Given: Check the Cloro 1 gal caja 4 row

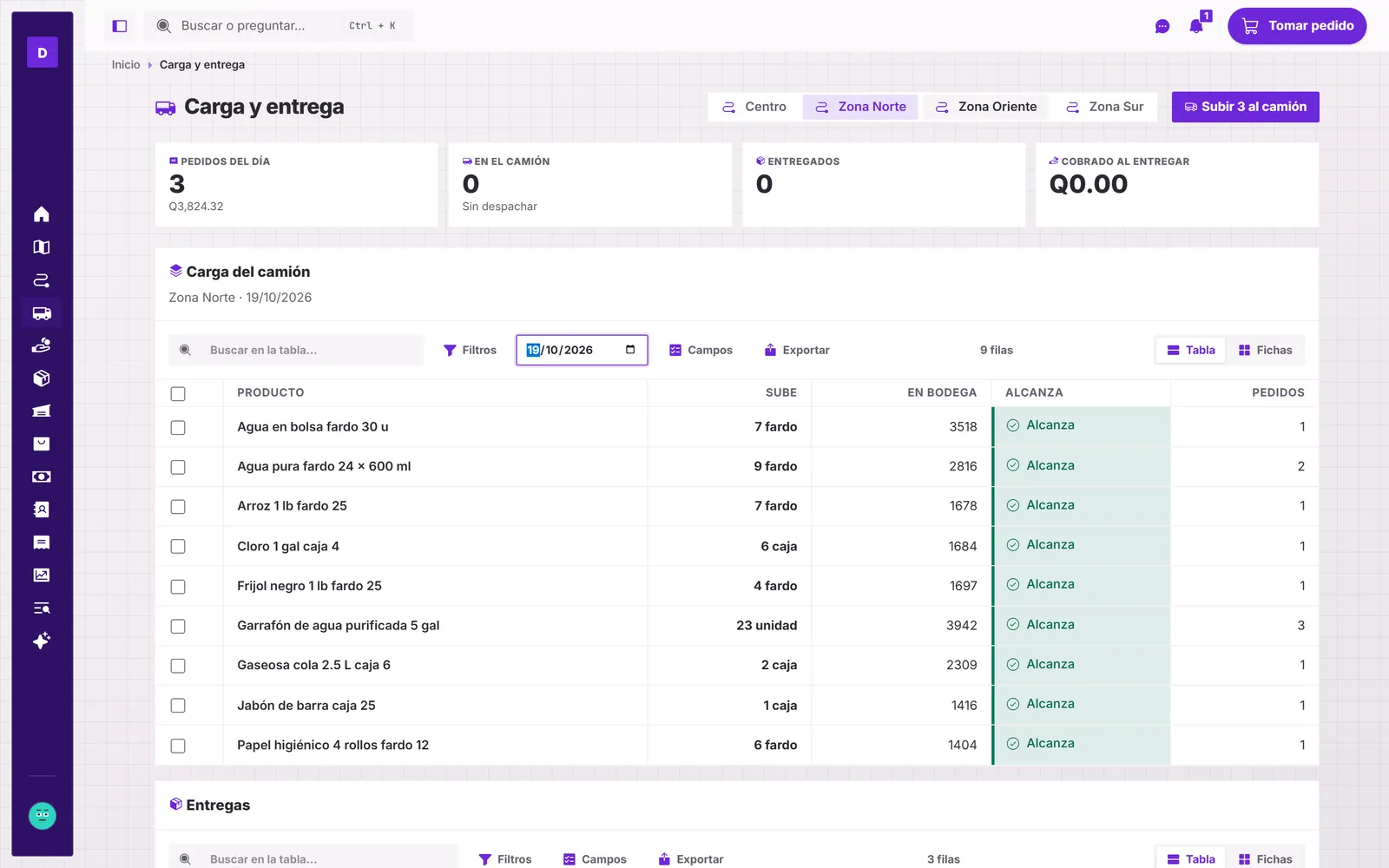Looking at the screenshot, I should coord(178,547).
